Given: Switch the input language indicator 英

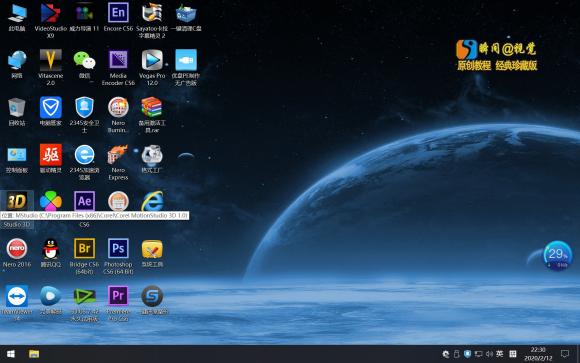Looking at the screenshot, I should pos(500,354).
